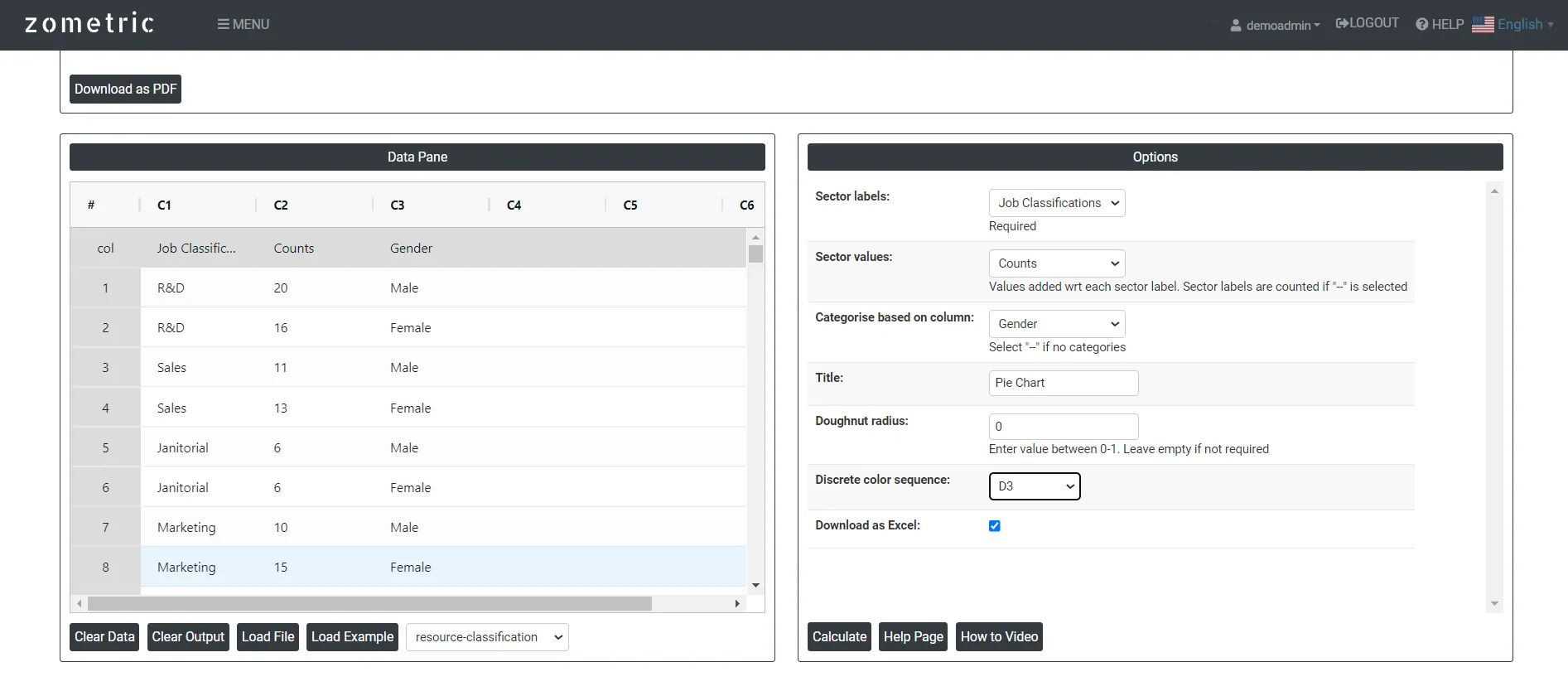Click the zometric logo

[89, 23]
